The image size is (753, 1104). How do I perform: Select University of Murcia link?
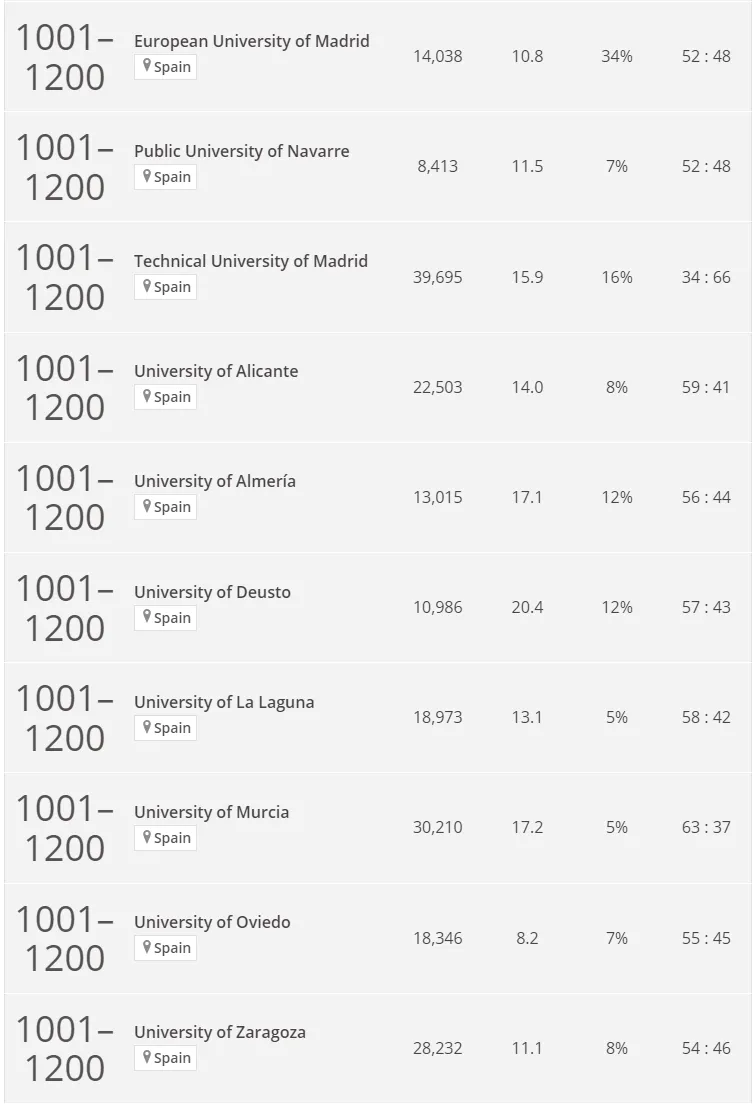click(211, 812)
